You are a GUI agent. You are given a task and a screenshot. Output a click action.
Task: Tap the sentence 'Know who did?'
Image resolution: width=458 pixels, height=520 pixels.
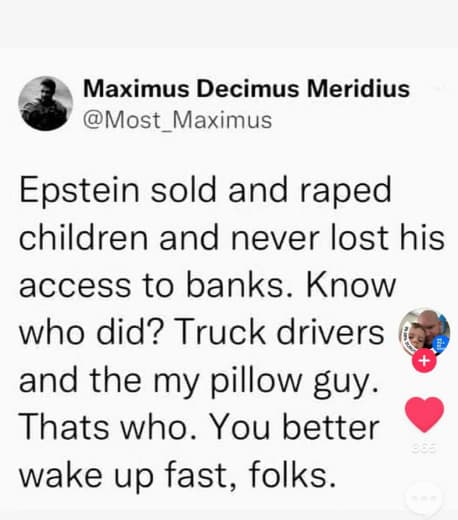coord(207,309)
